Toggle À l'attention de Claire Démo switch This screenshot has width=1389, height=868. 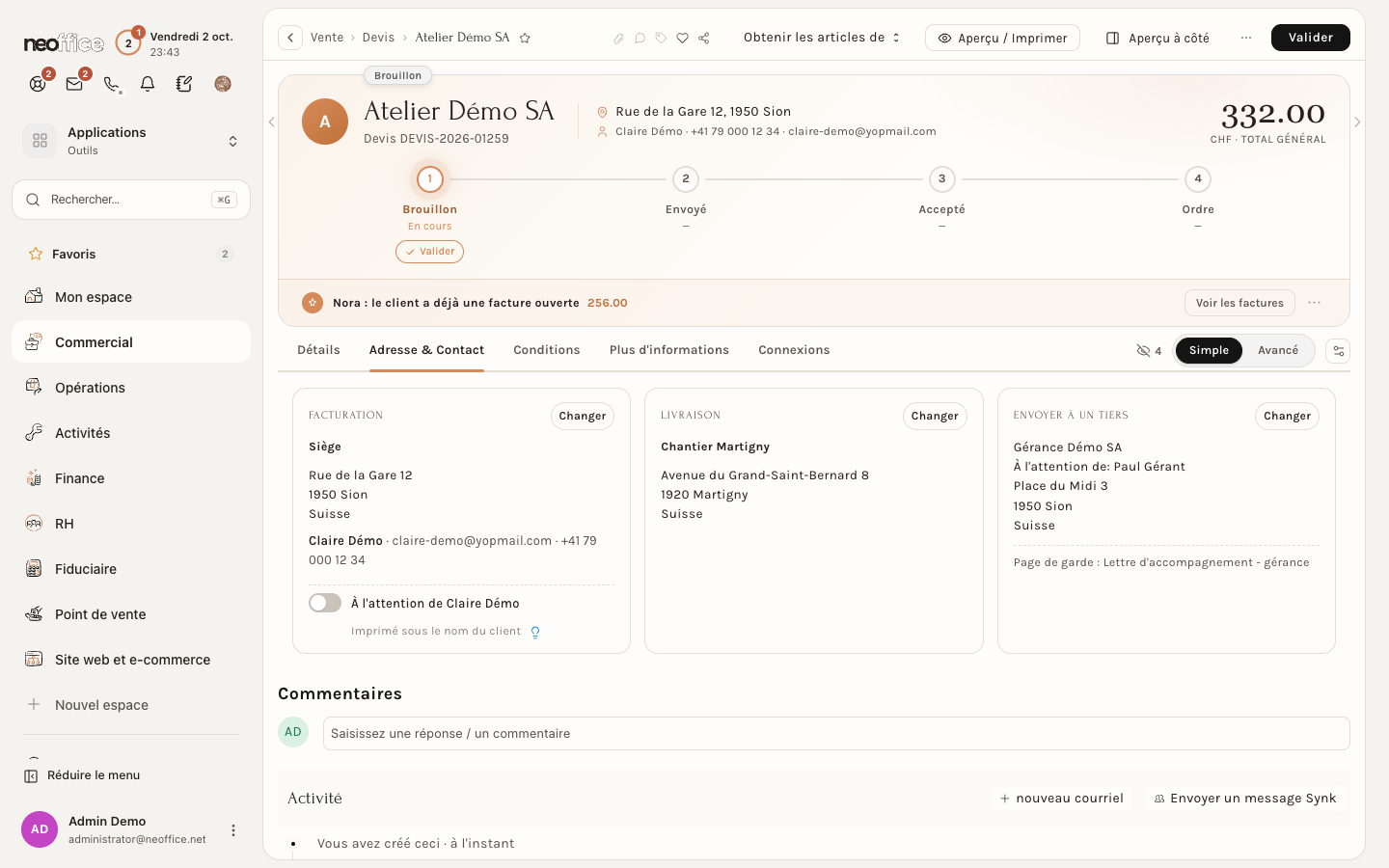[325, 603]
